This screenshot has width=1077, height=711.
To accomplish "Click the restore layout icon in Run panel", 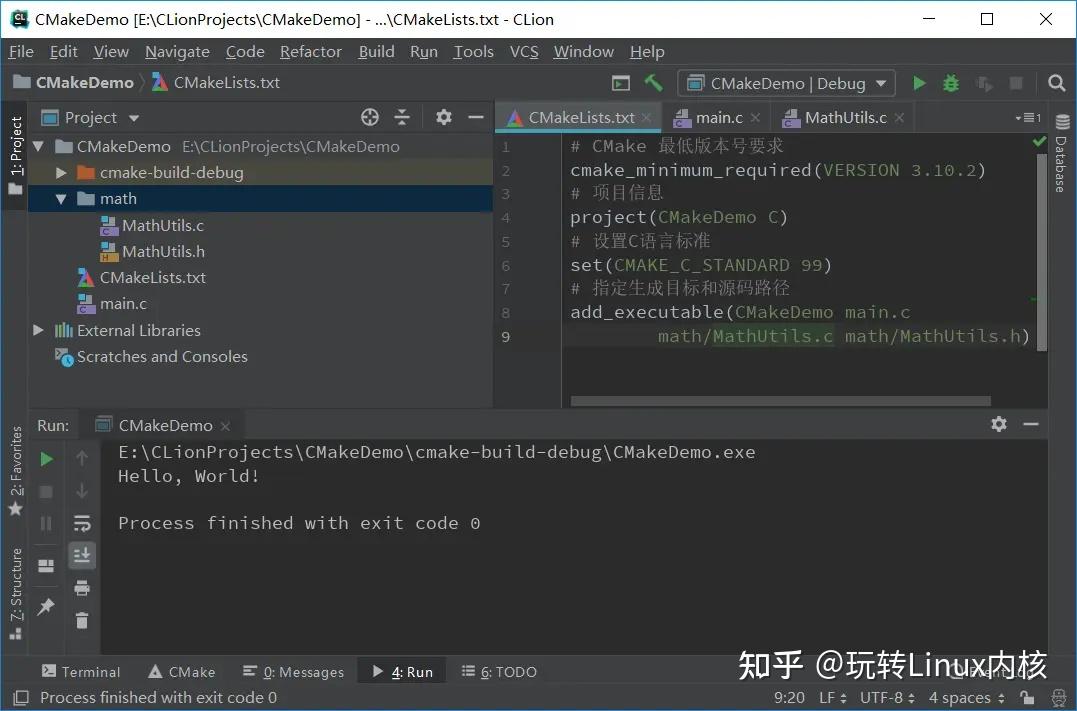I will tap(46, 565).
